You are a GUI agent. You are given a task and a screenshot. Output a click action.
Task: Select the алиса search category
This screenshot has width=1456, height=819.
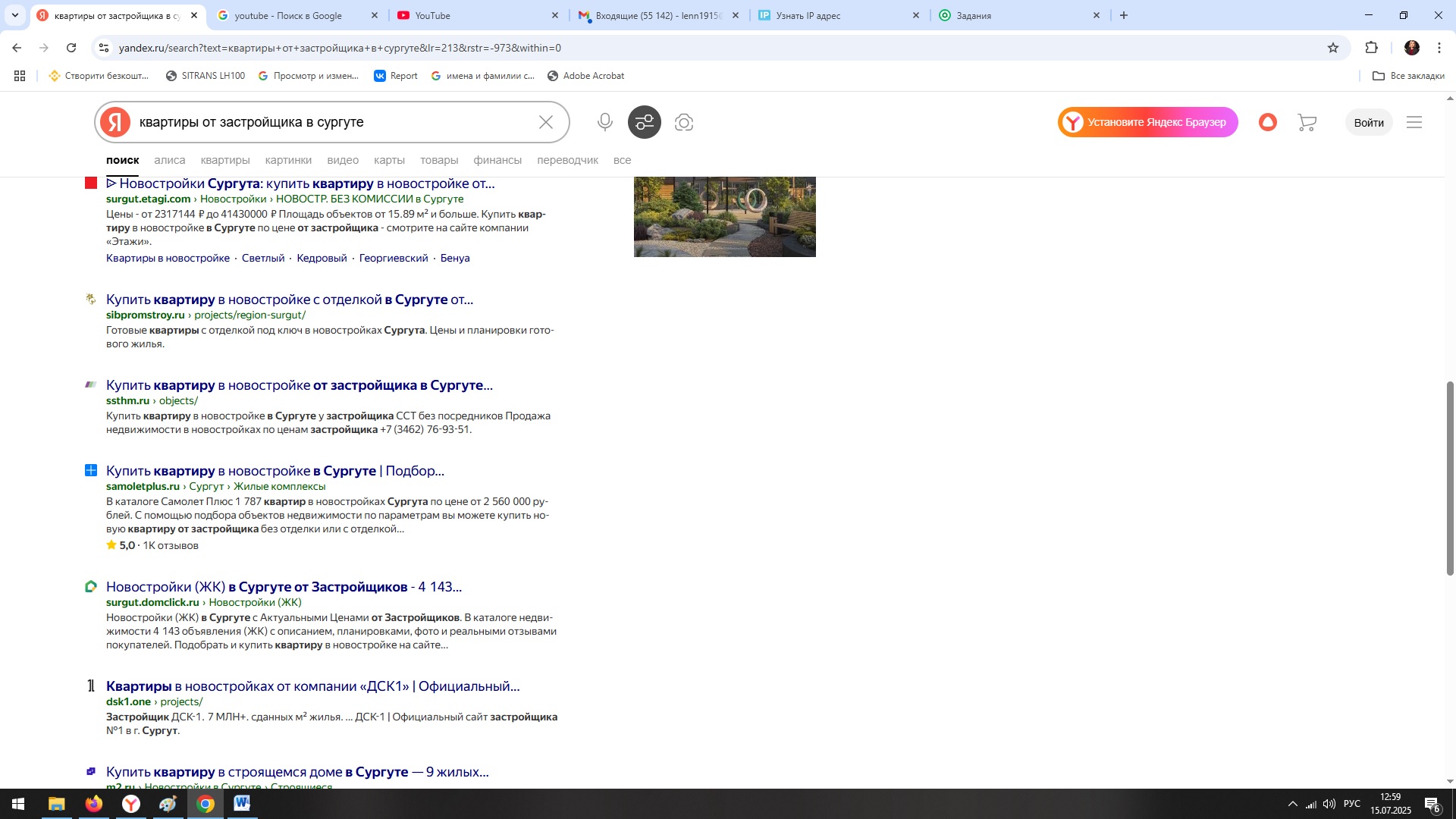[169, 160]
